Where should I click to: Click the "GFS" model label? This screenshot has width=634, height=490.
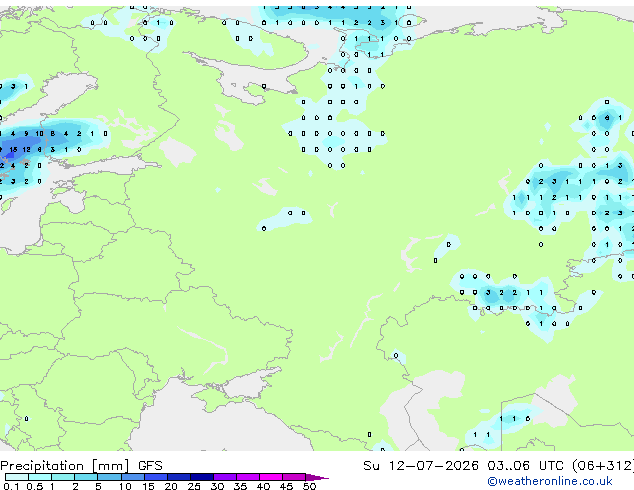pos(150,466)
